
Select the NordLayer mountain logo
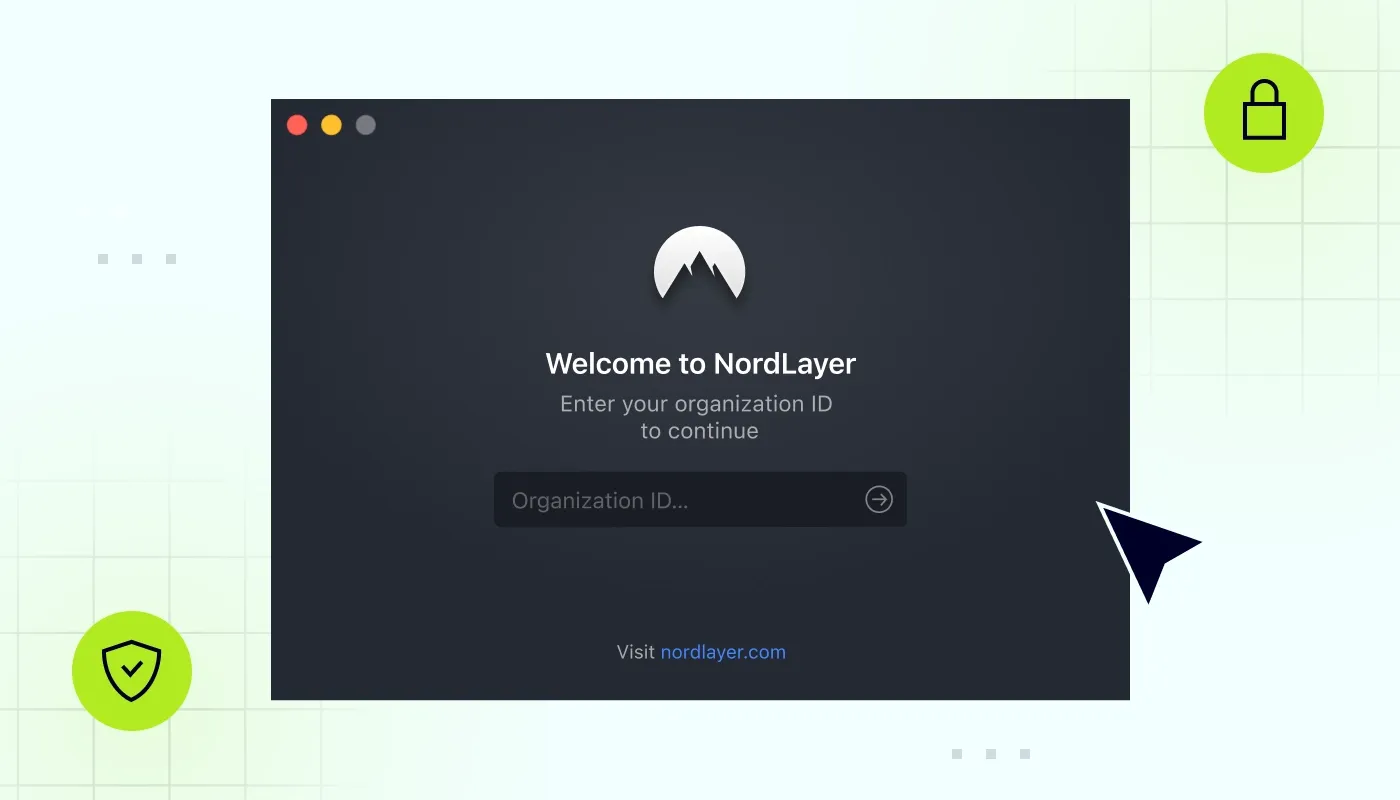pos(700,265)
